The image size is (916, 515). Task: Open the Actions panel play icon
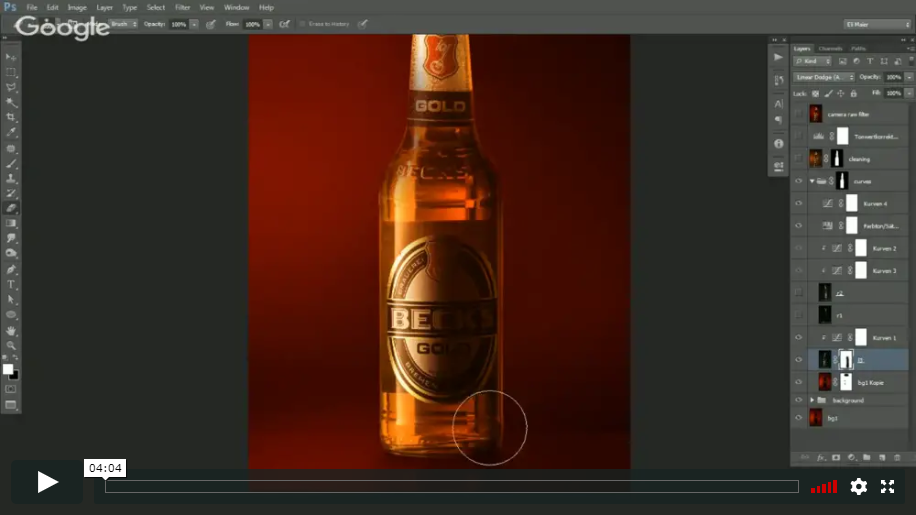click(x=778, y=57)
